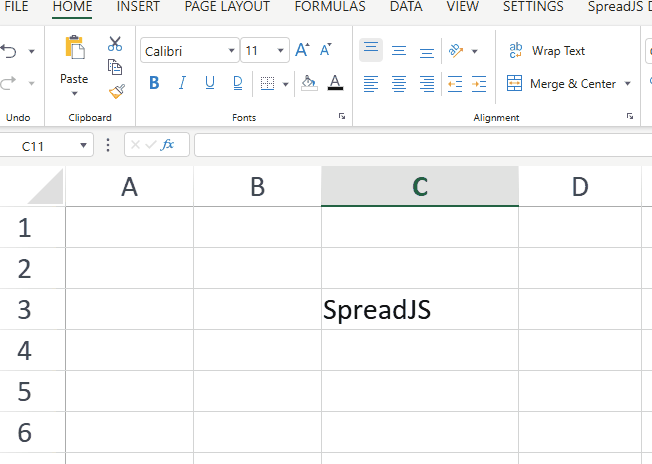Select row 1 header
The height and width of the screenshot is (464, 652).
[32, 227]
